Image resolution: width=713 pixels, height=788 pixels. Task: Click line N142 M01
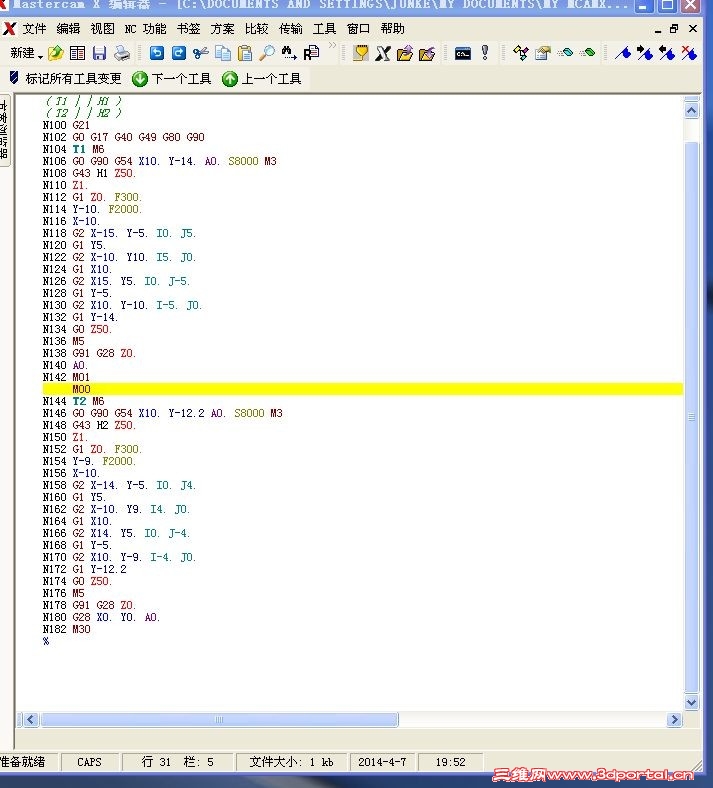click(x=66, y=377)
